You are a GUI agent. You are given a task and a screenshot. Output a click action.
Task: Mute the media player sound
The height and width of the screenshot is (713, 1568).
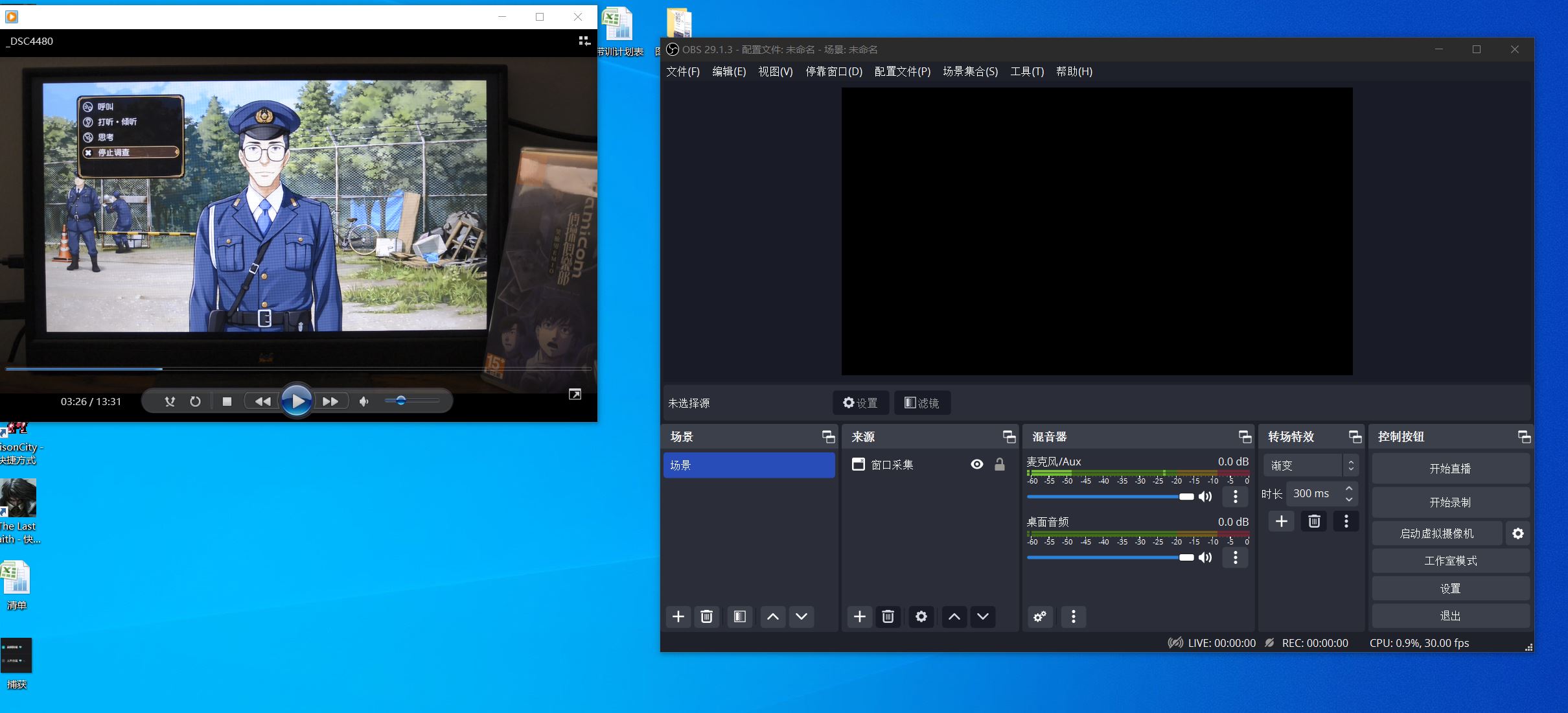click(x=364, y=401)
